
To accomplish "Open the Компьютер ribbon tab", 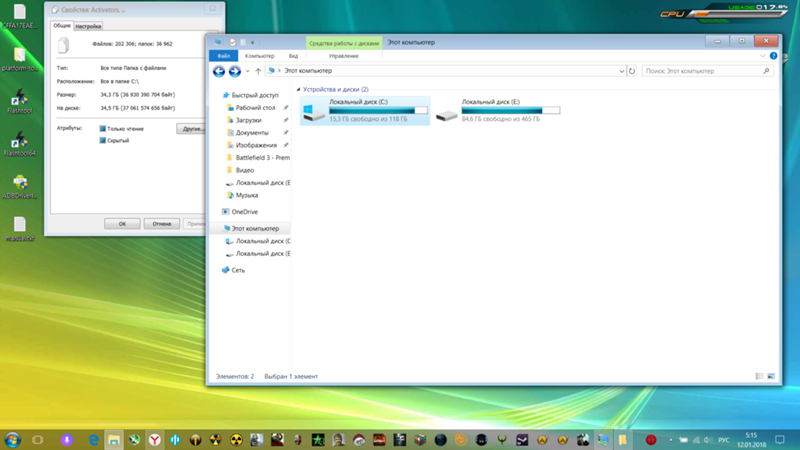I will tap(259, 56).
